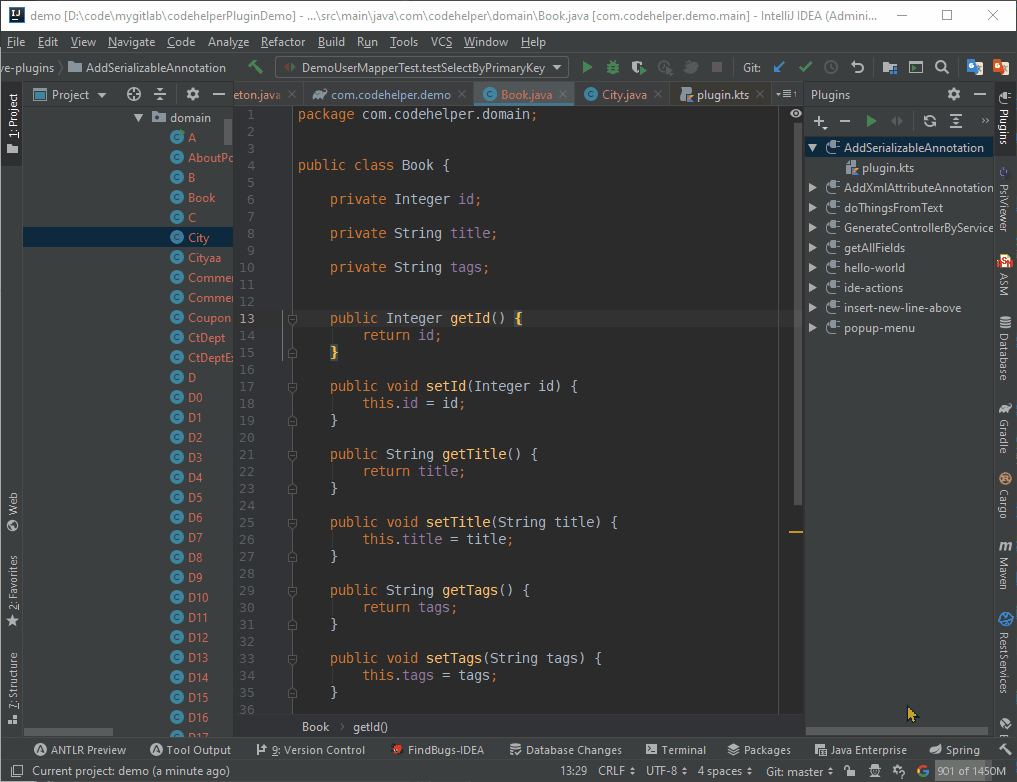Toggle tool window bars icon at bottom-left
Image resolution: width=1017 pixels, height=782 pixels.
(x=17, y=771)
